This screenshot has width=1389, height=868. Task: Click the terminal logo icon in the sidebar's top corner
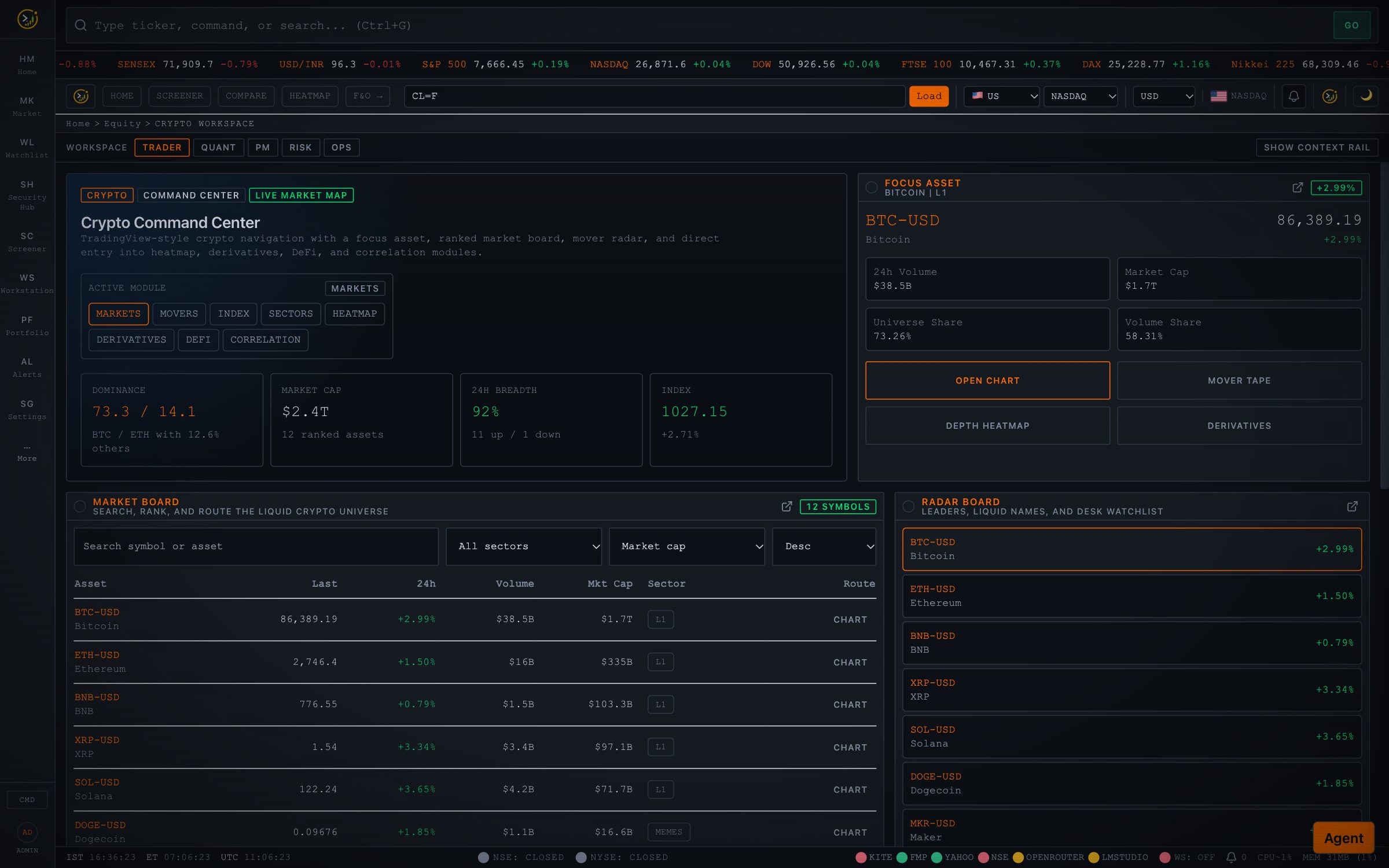click(27, 20)
